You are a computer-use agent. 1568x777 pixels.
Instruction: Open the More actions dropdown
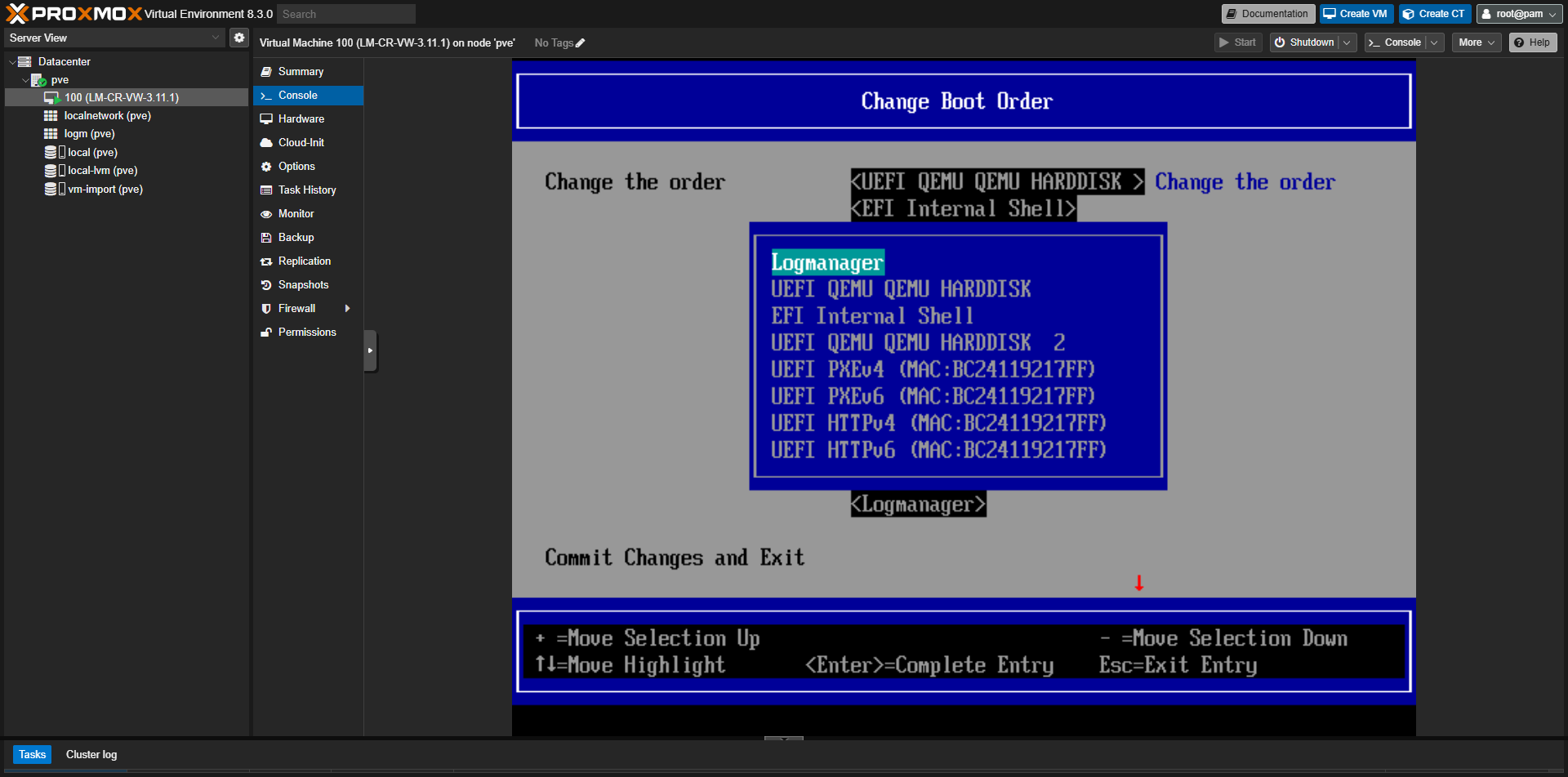pyautogui.click(x=1476, y=42)
